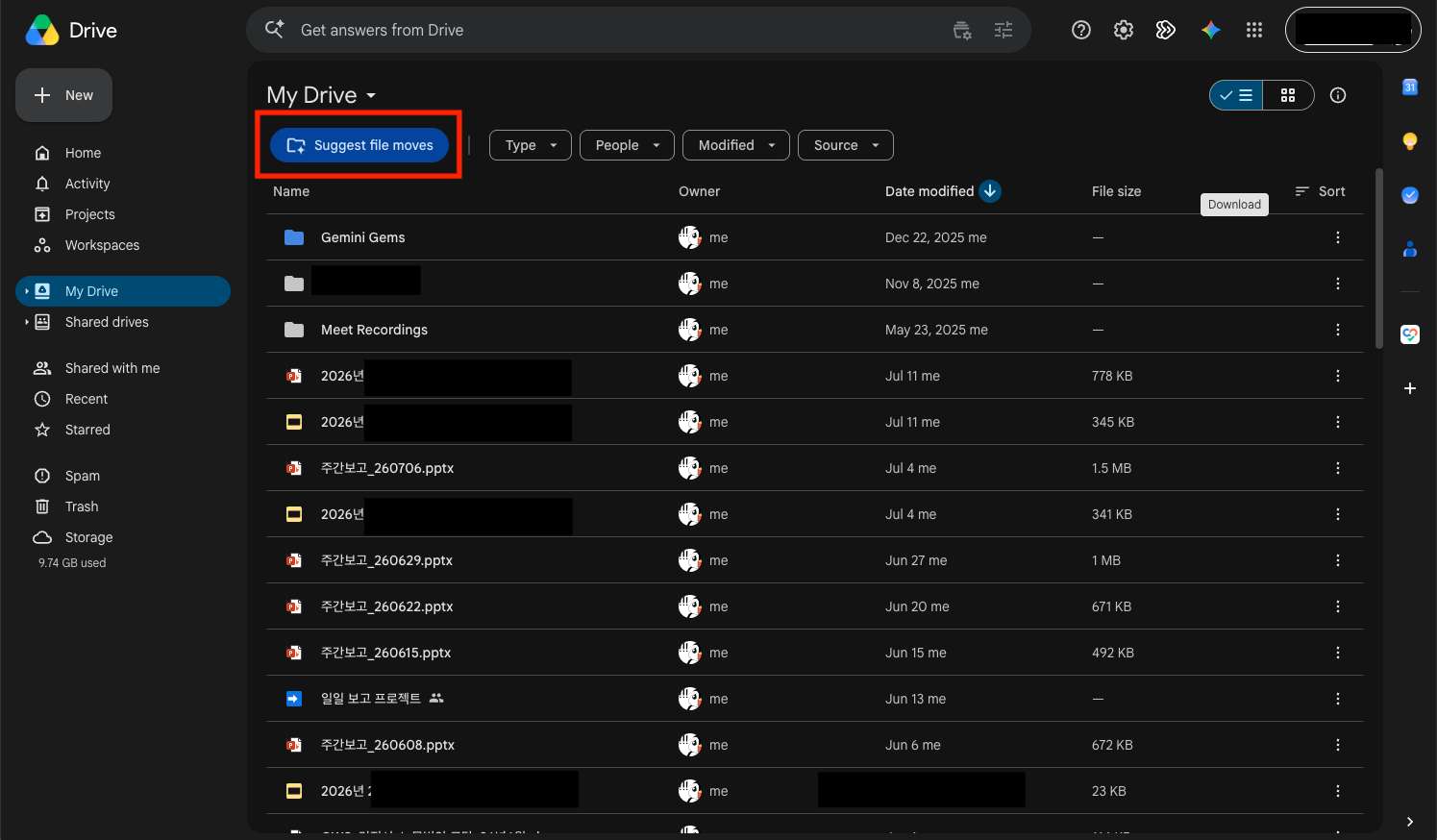Open the Settings gear in top bar
Viewport: 1437px width, 840px height.
tap(1124, 30)
